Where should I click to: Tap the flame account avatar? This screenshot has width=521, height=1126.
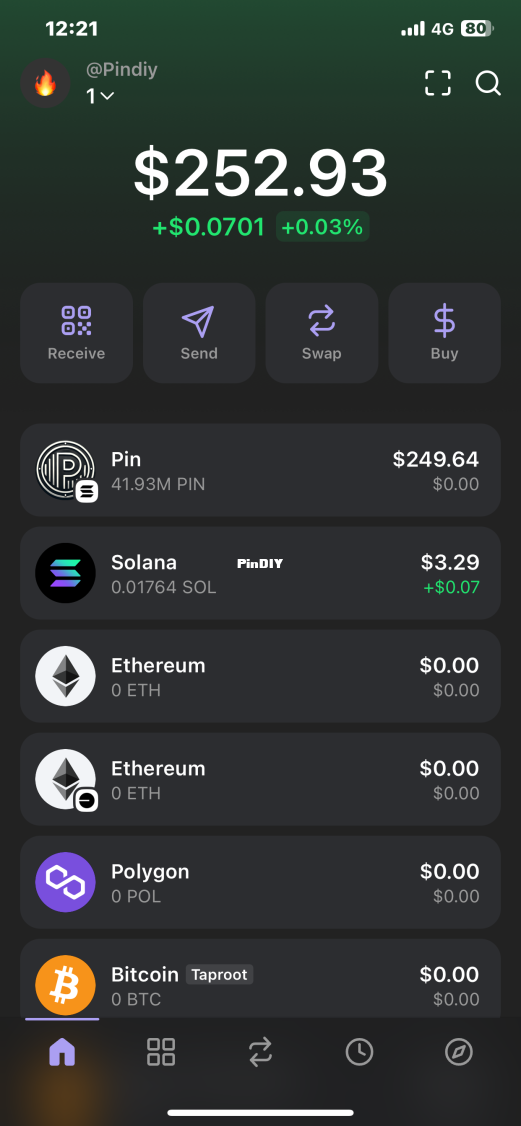tap(45, 84)
